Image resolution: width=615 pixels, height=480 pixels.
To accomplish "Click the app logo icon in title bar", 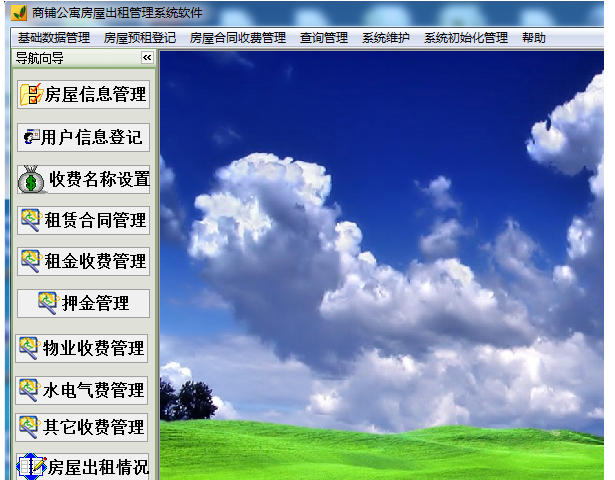I will click(x=19, y=13).
